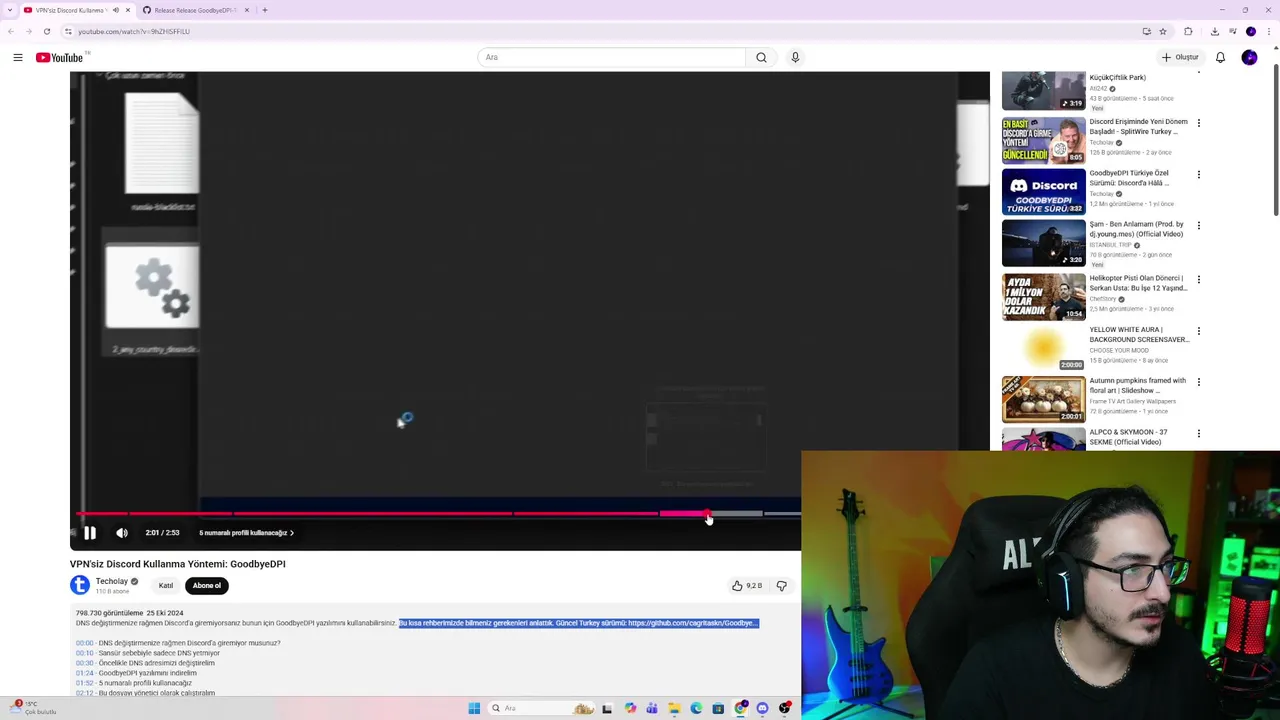The image size is (1280, 720).
Task: Open the Techolay channel avatar
Action: (x=80, y=585)
